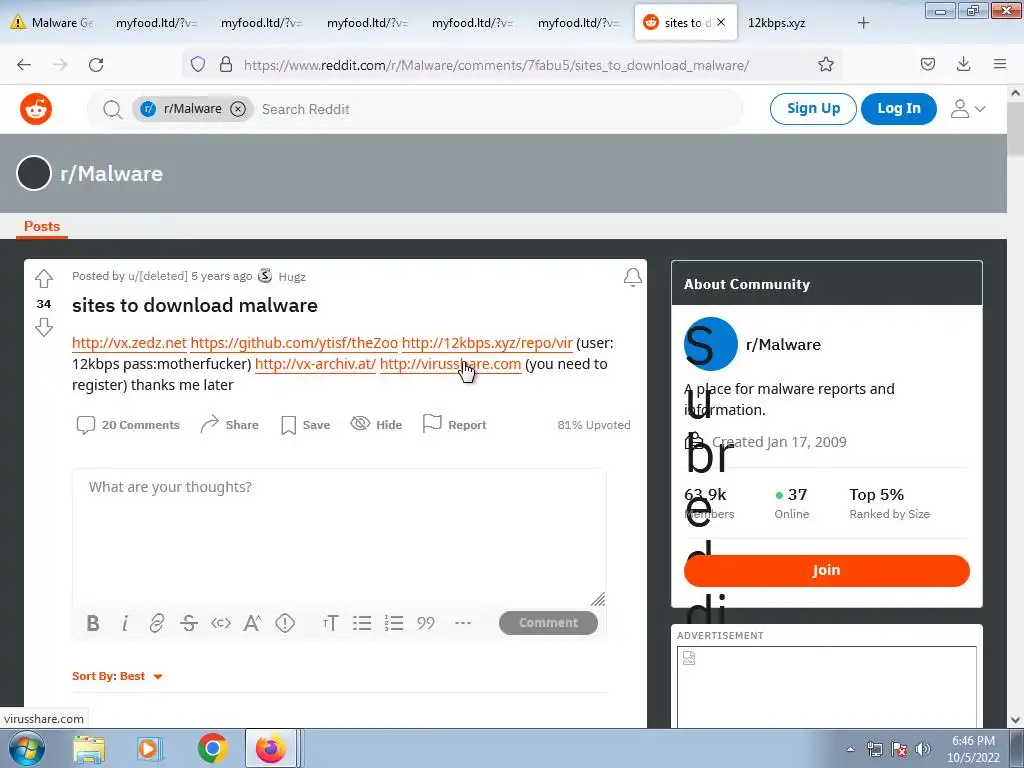
Task: Mark text as spoiler in editor
Action: 285,623
